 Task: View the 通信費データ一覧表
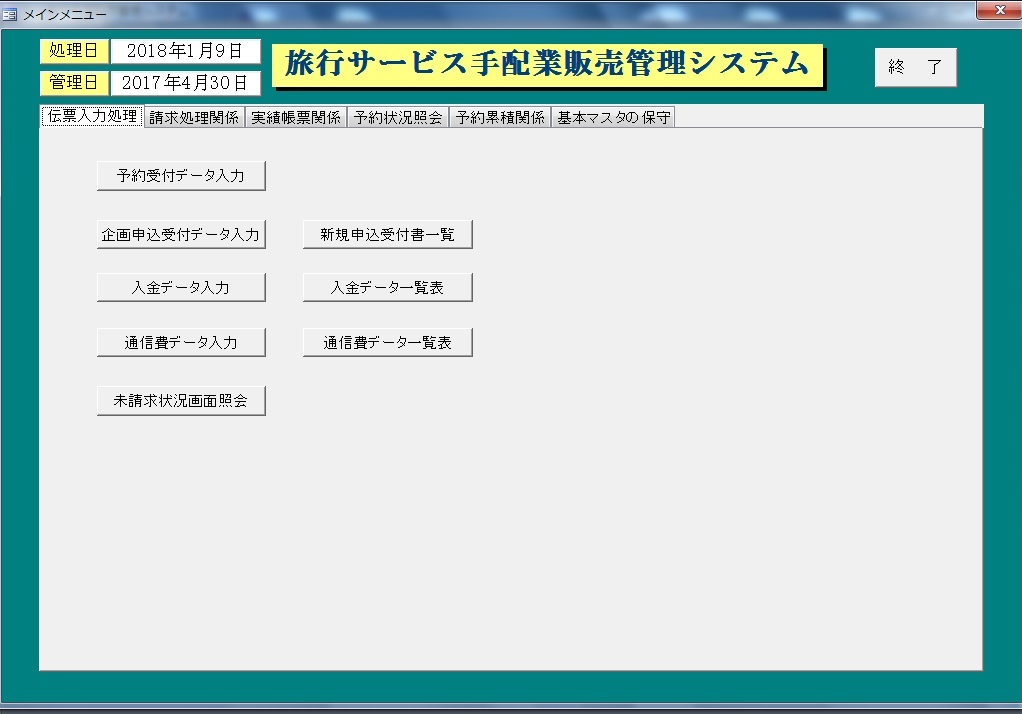(388, 342)
